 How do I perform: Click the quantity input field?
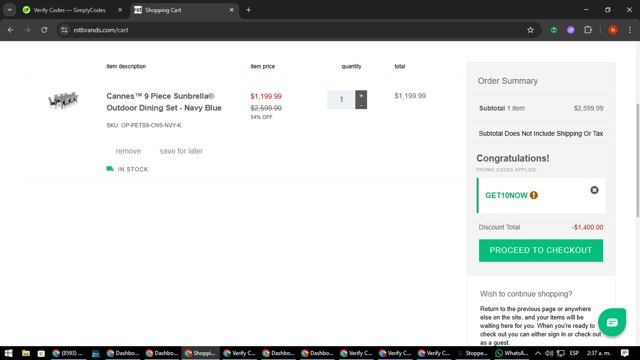click(341, 100)
